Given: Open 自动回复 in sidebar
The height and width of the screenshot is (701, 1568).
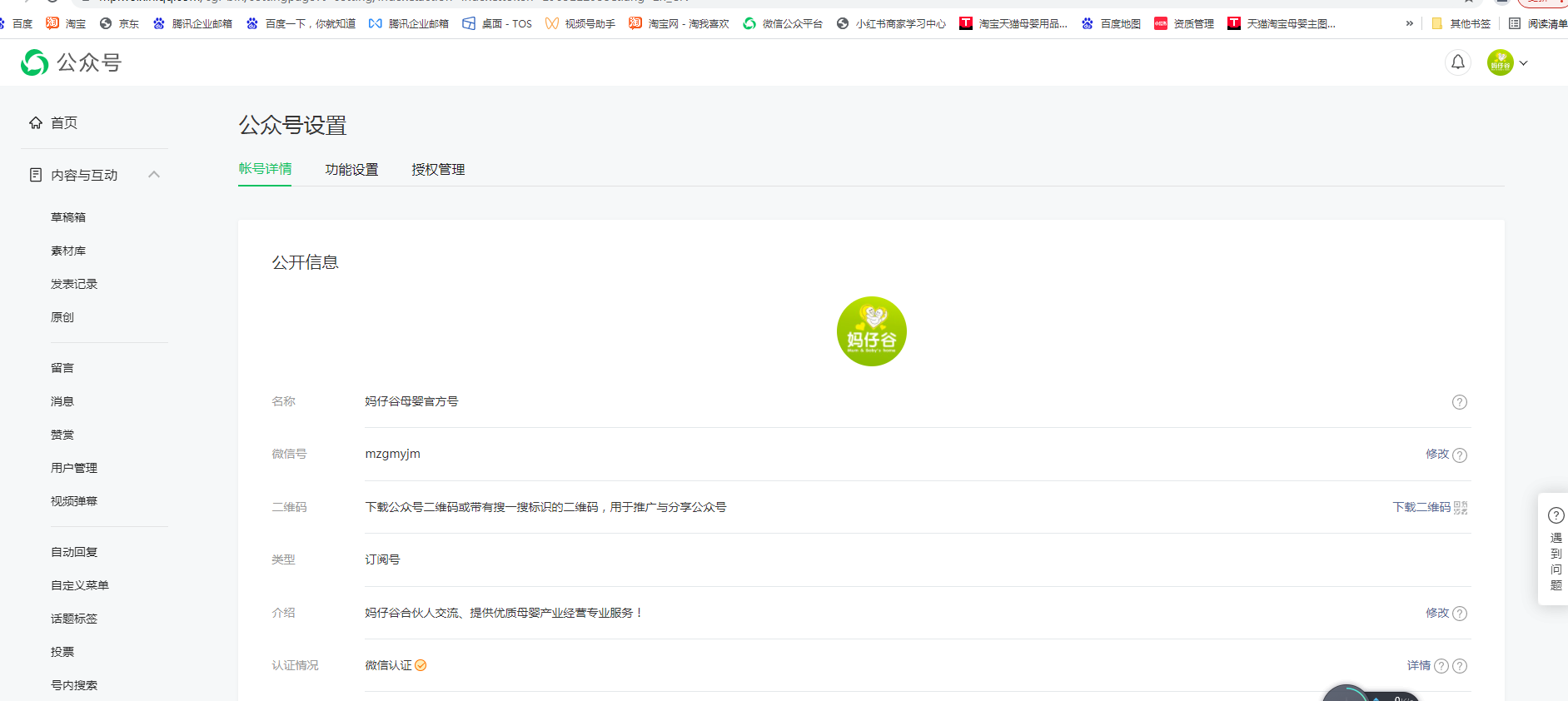Looking at the screenshot, I should [74, 552].
